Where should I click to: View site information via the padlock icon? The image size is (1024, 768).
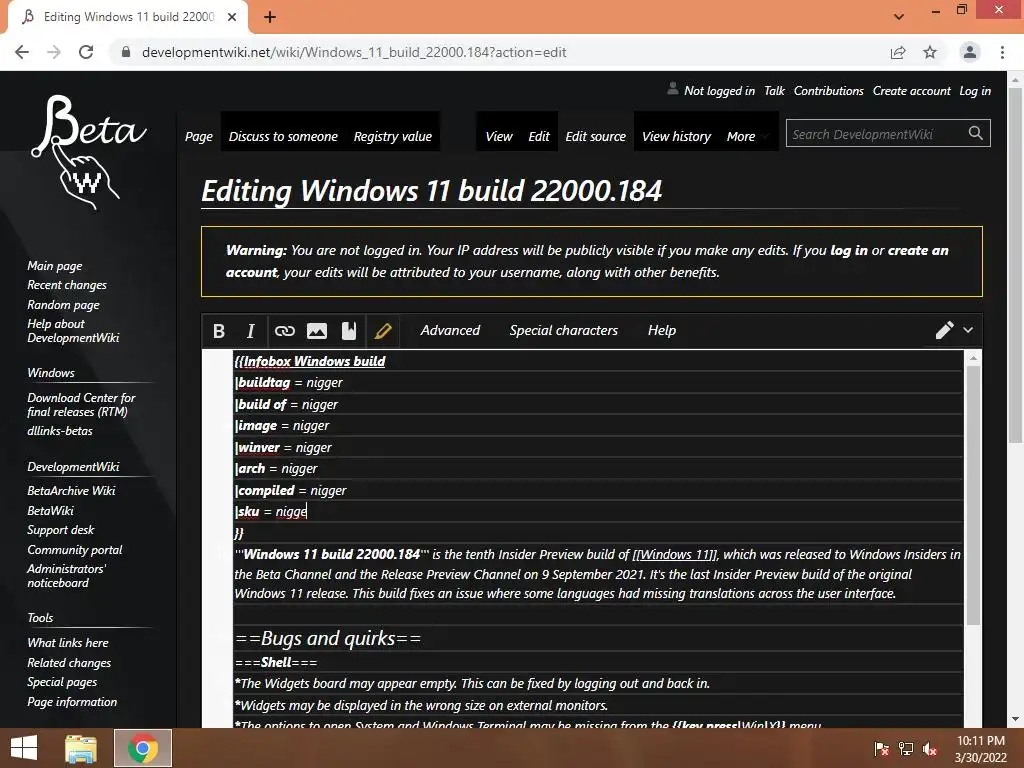pos(126,52)
